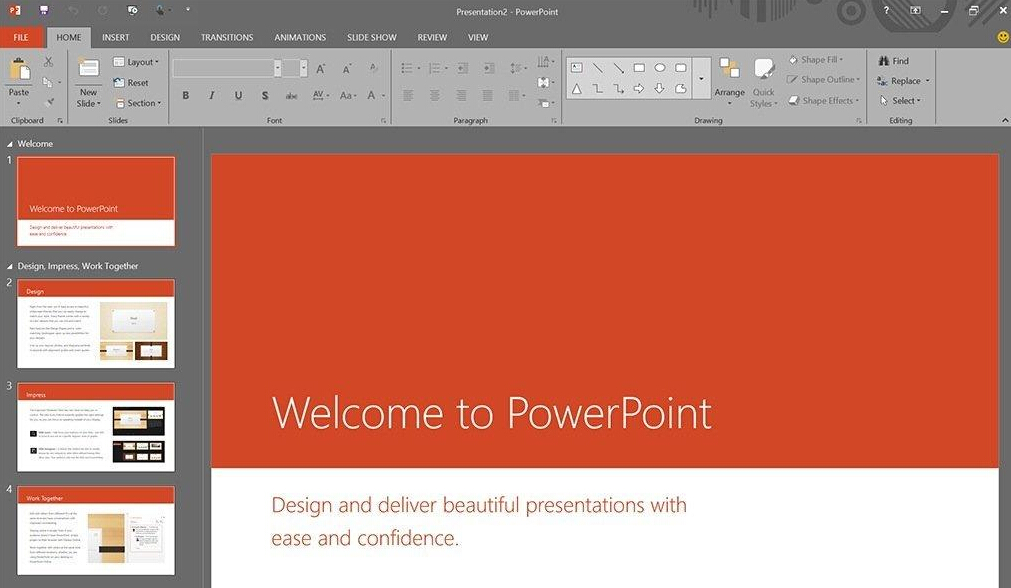Open the Arrange menu
The height and width of the screenshot is (588, 1011).
[730, 80]
